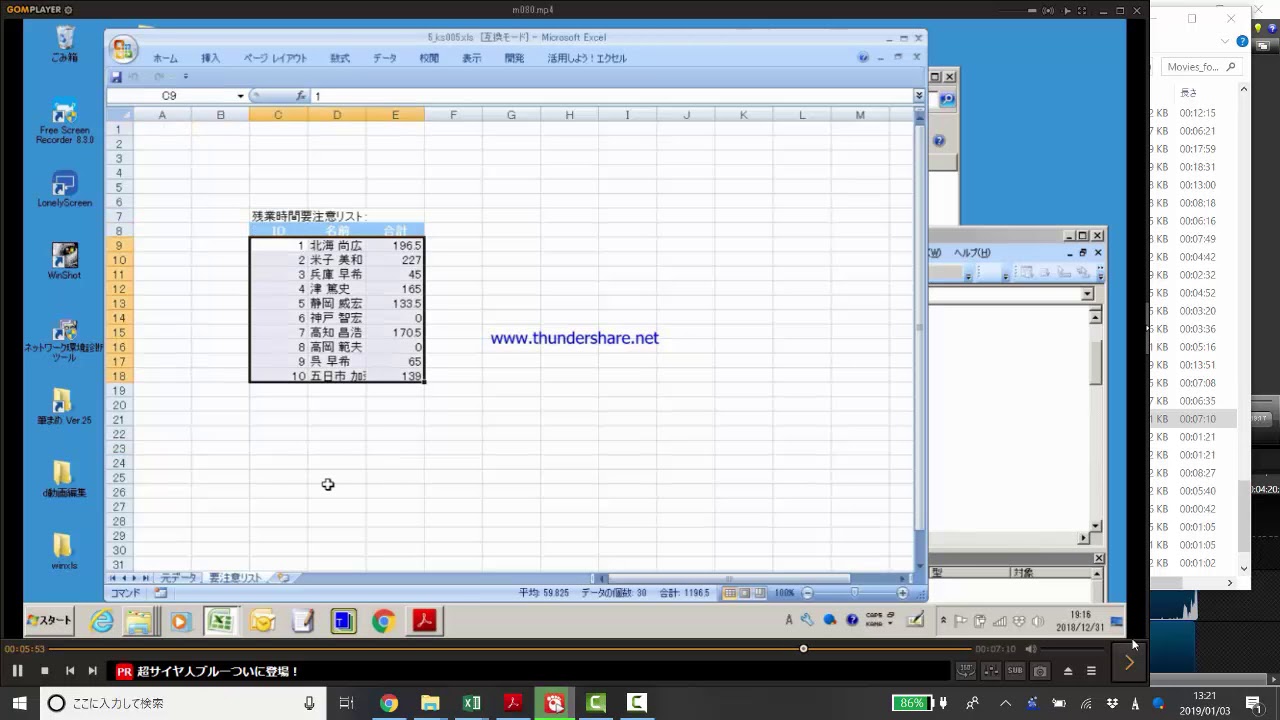
Task: Open the quick access toolbar customize dropdown
Action: (185, 77)
